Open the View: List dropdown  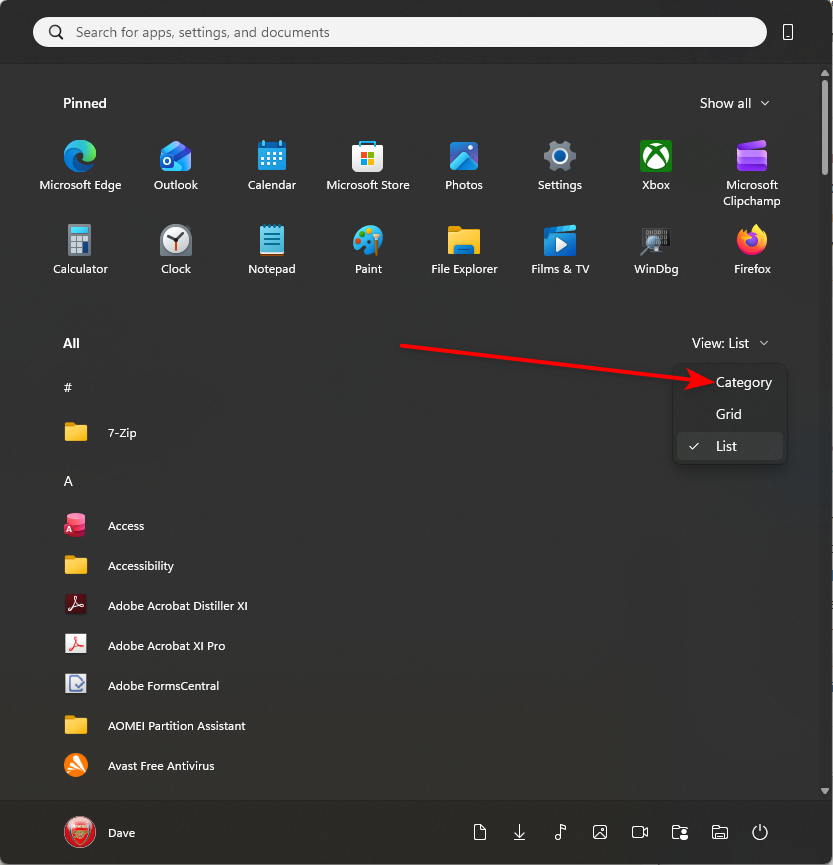coord(730,343)
